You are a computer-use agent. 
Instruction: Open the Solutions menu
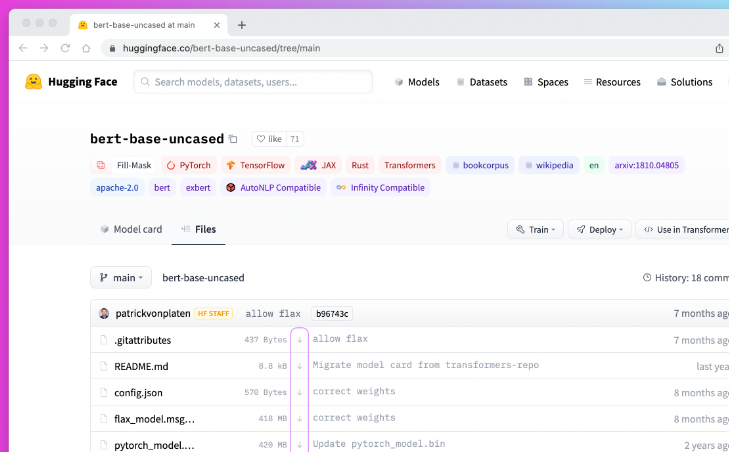pos(684,82)
